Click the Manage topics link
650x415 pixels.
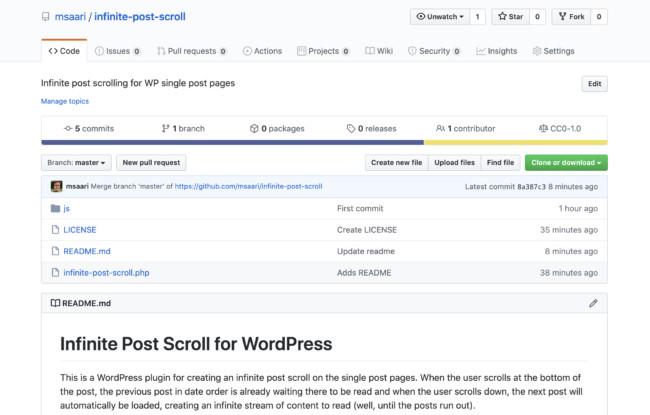(65, 101)
